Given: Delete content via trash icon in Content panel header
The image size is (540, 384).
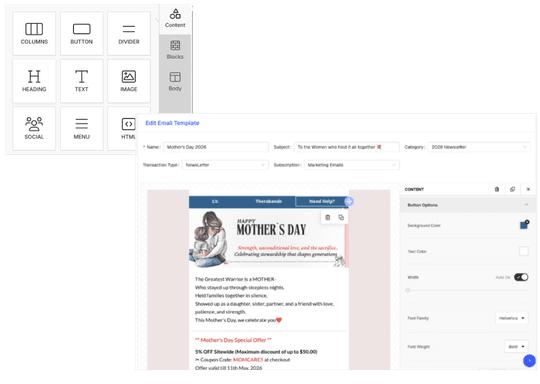Looking at the screenshot, I should point(497,189).
